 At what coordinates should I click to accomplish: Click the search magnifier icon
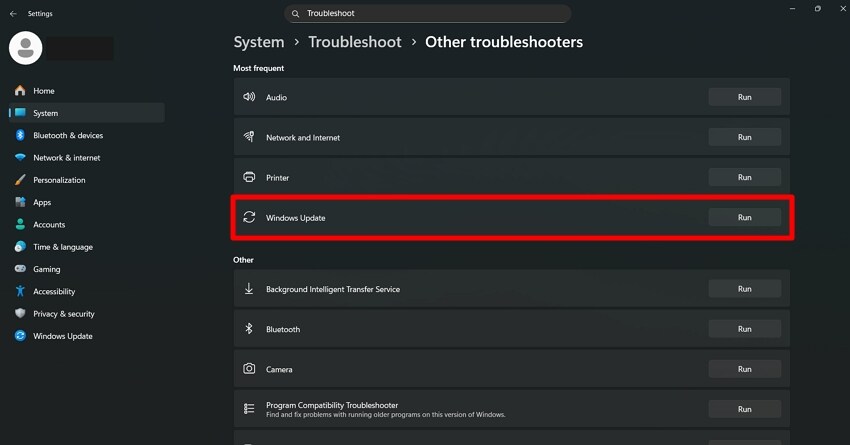tap(295, 14)
